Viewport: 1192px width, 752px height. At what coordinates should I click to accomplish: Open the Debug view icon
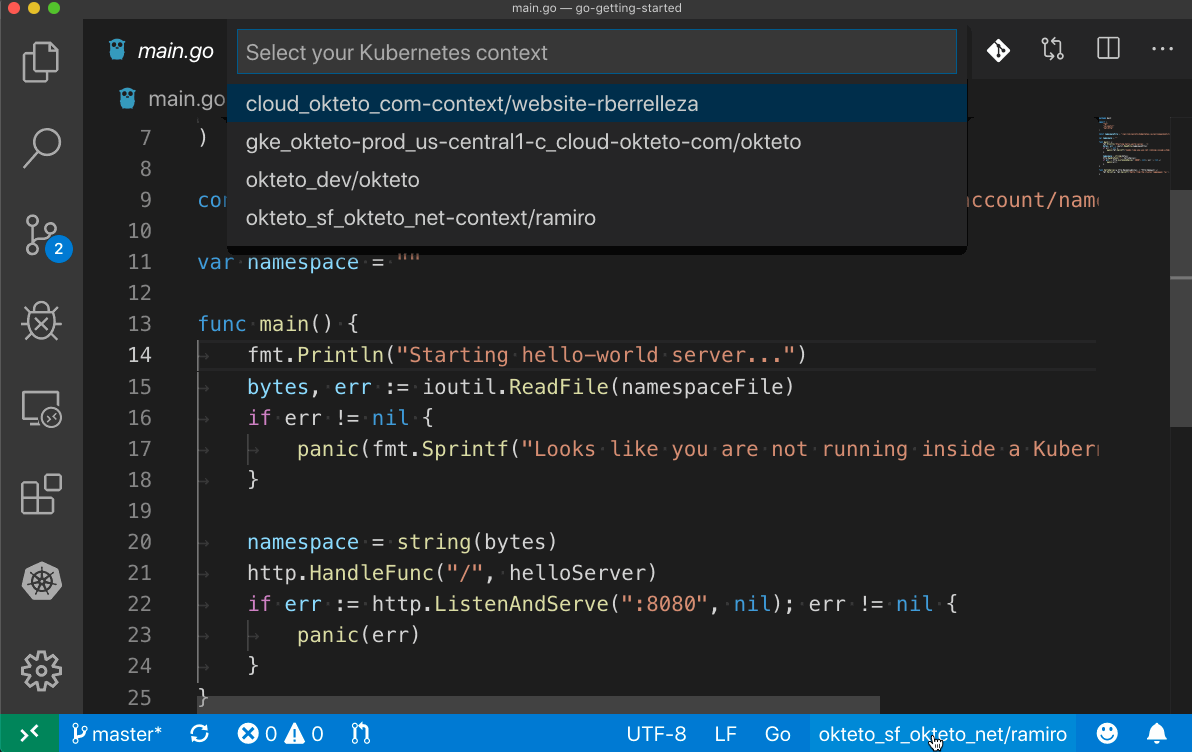point(41,321)
